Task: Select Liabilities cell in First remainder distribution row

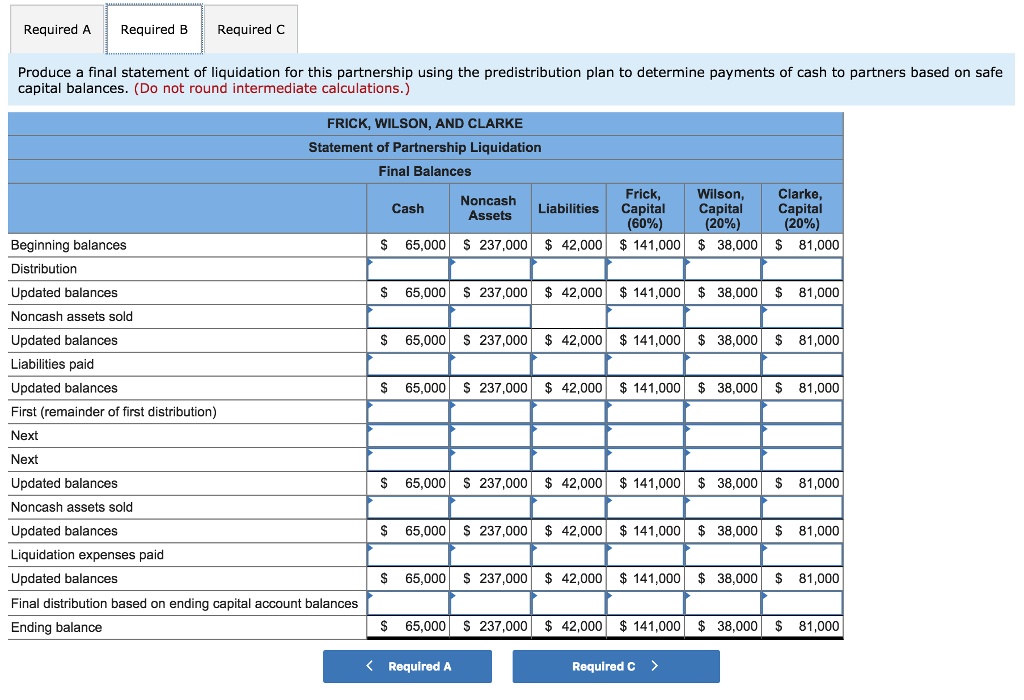Action: (569, 412)
